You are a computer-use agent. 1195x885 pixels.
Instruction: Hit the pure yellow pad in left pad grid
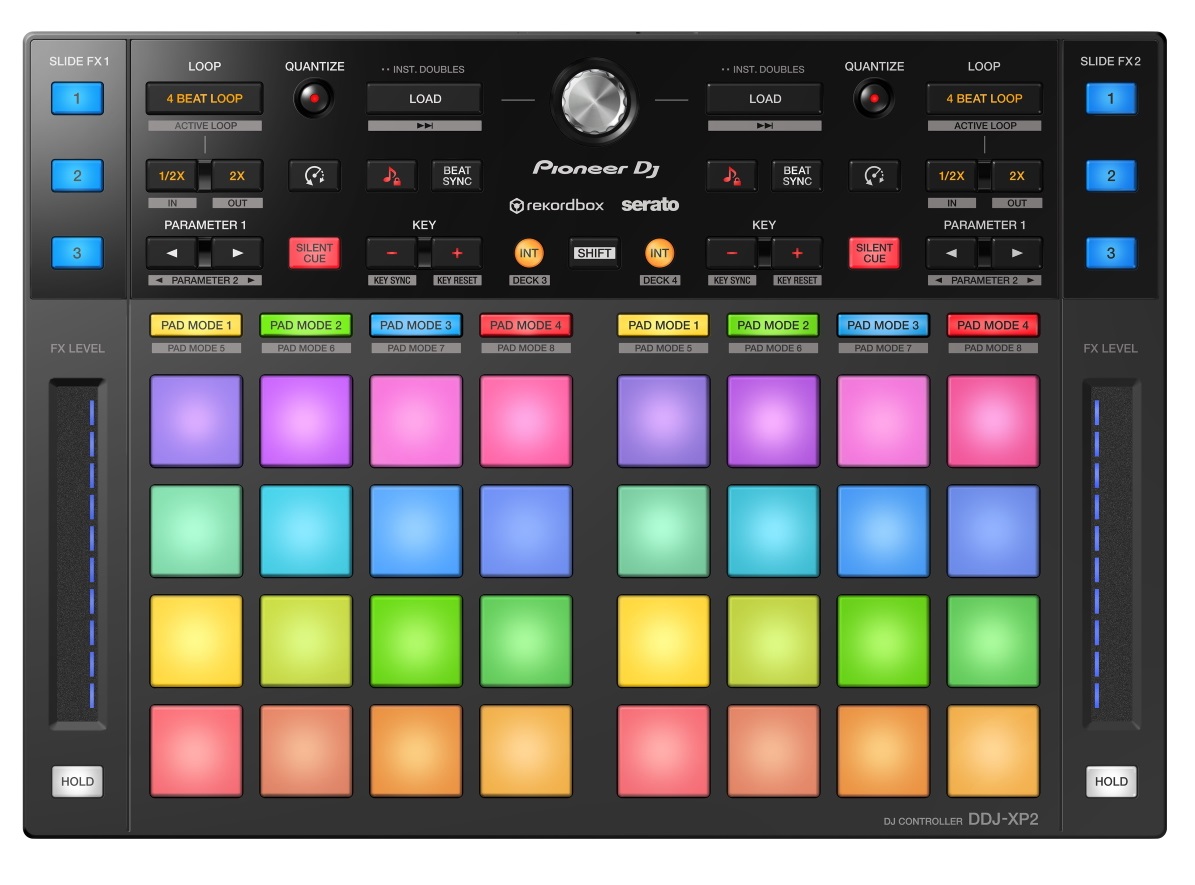(196, 641)
